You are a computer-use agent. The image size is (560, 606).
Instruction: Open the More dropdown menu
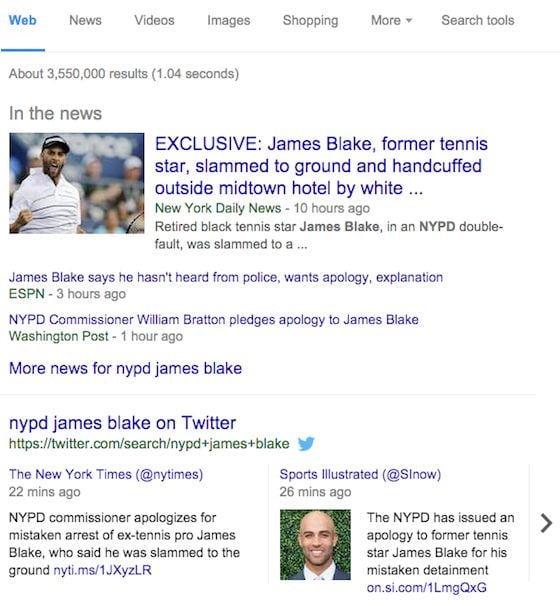click(x=391, y=20)
